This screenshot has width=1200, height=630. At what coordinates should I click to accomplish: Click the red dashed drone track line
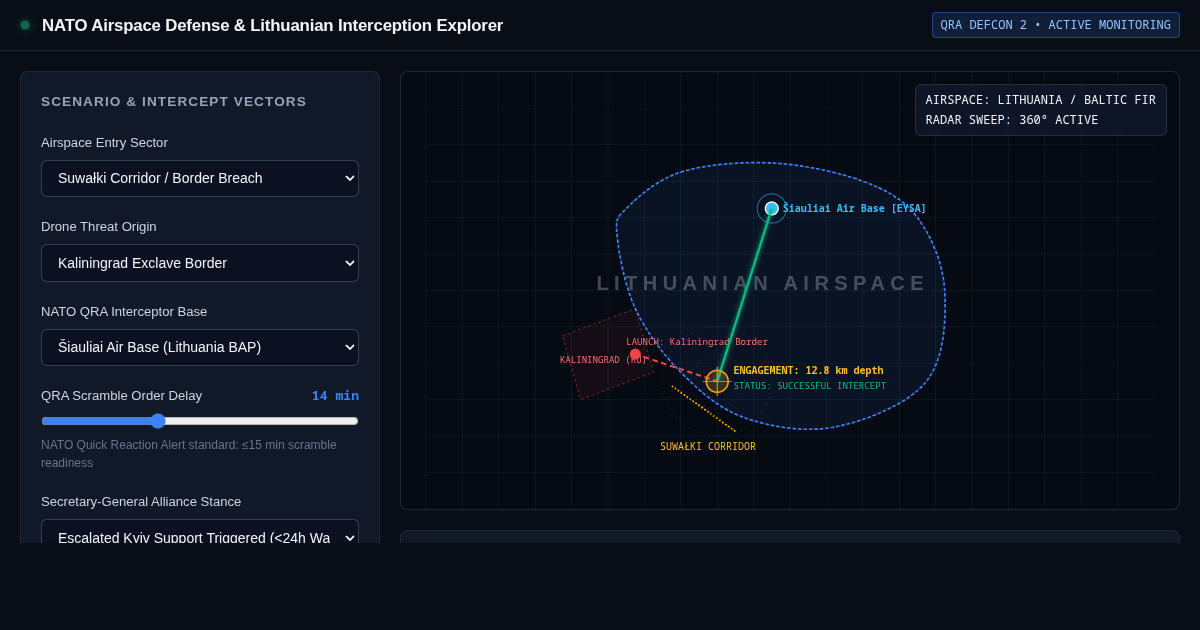pos(676,368)
